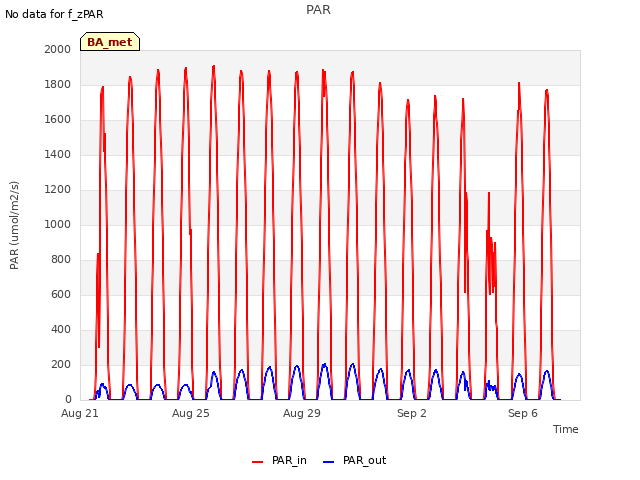Click the 1600 y-axis tick label
This screenshot has height=480, width=640.
[x=58, y=120]
